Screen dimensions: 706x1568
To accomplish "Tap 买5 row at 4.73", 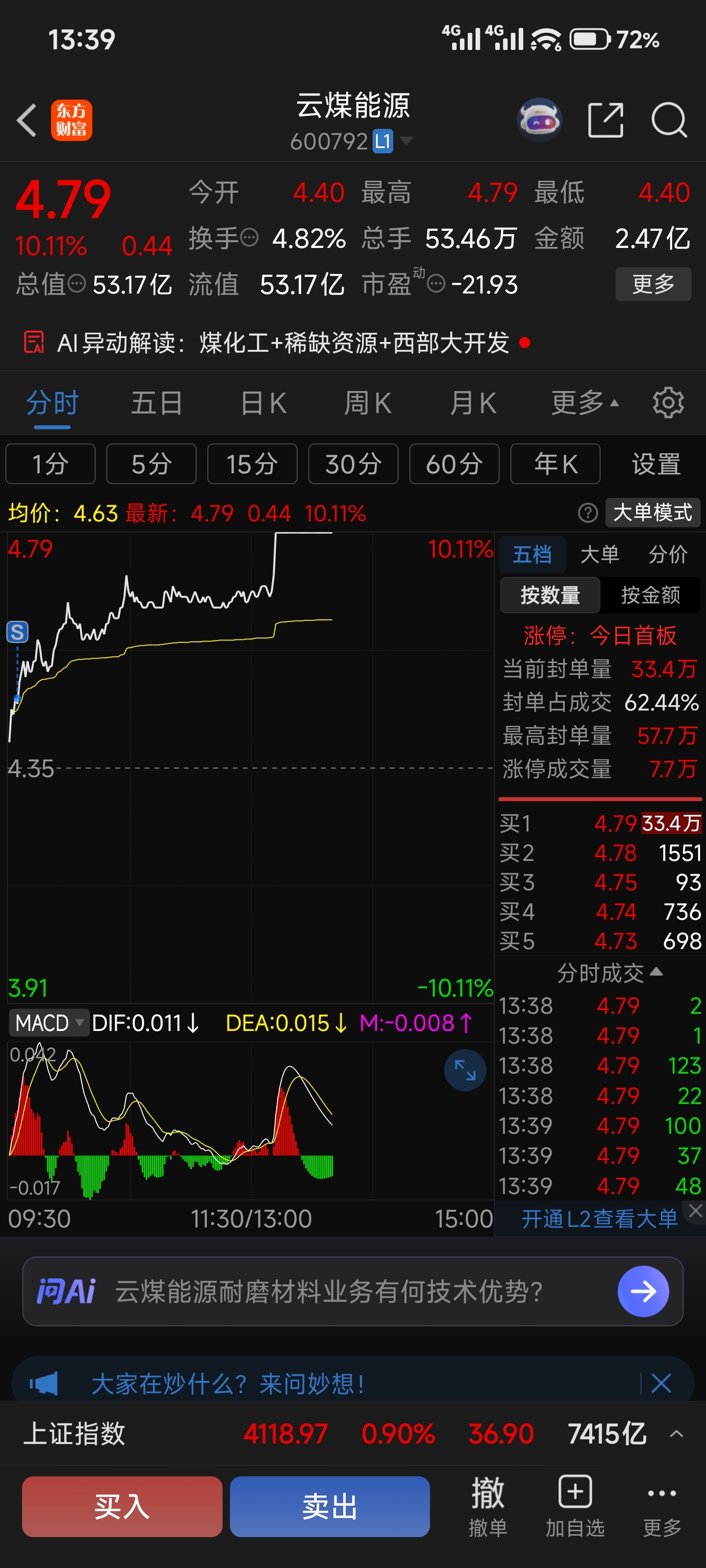I will coord(600,941).
